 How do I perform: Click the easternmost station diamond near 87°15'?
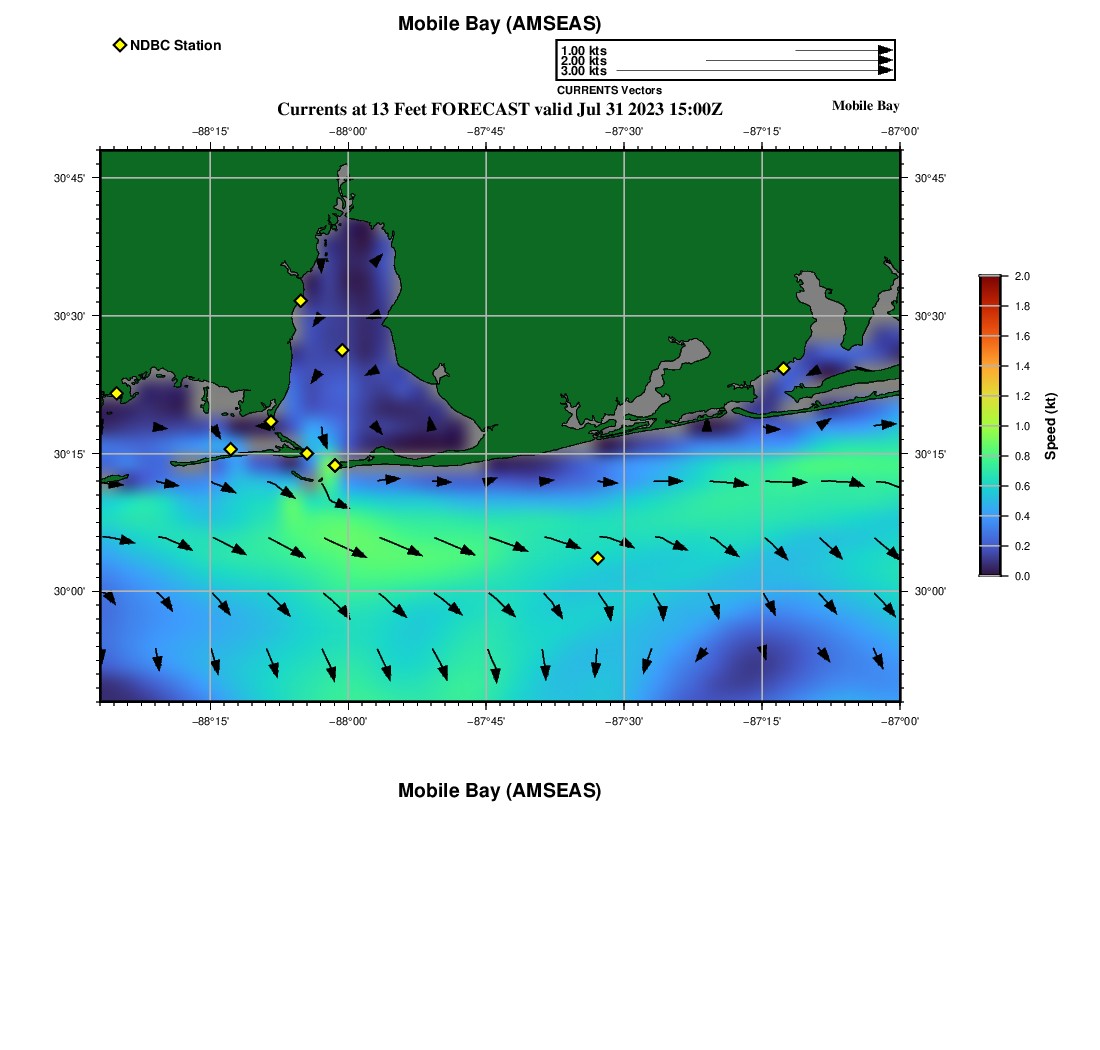coord(783,368)
